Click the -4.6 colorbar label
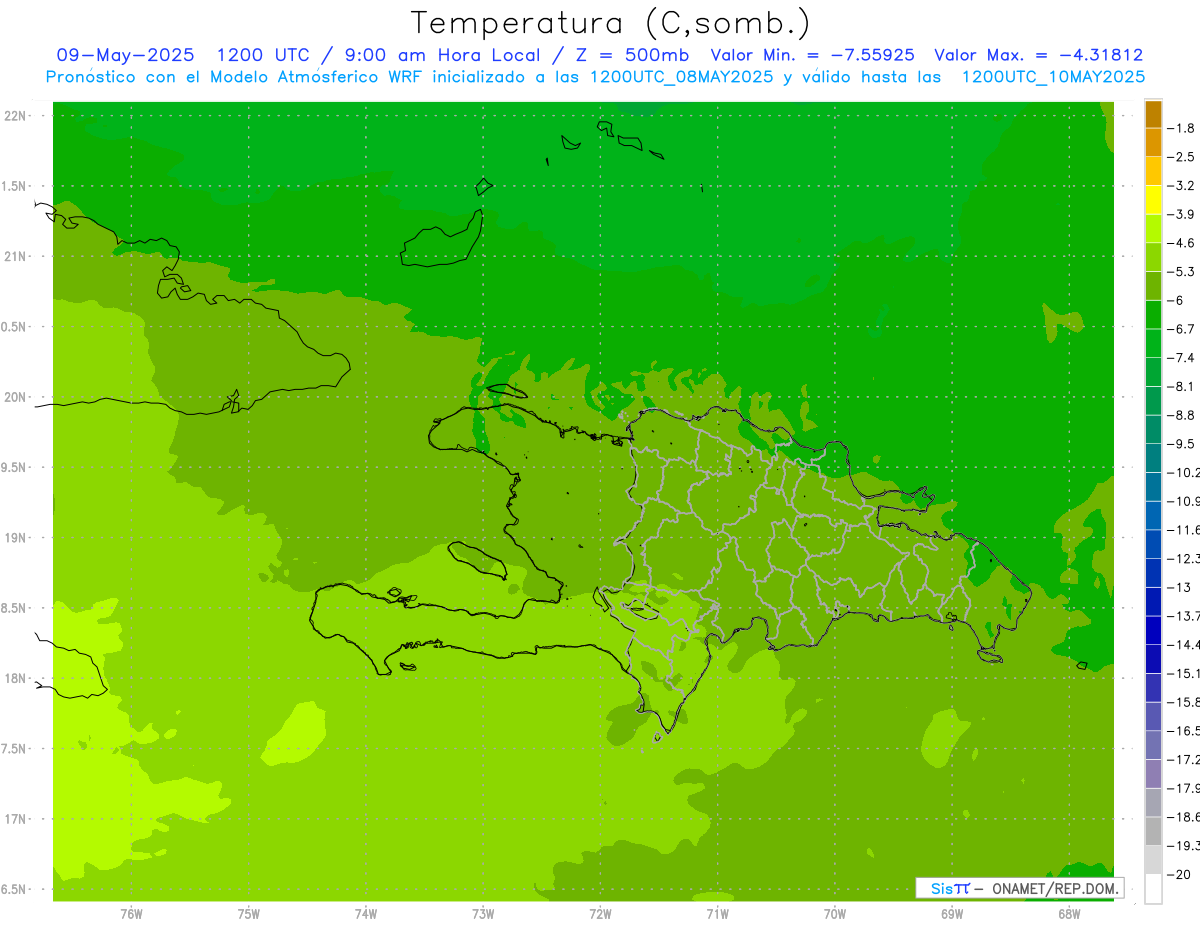 [1182, 243]
